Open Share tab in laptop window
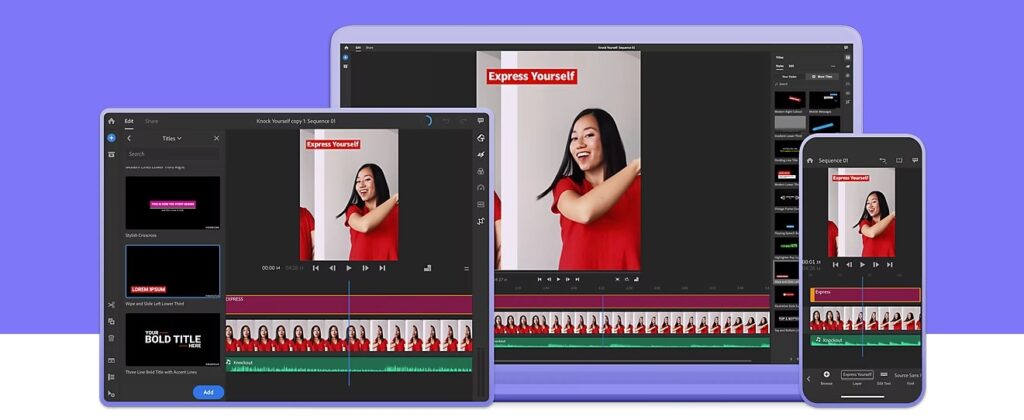 point(370,48)
